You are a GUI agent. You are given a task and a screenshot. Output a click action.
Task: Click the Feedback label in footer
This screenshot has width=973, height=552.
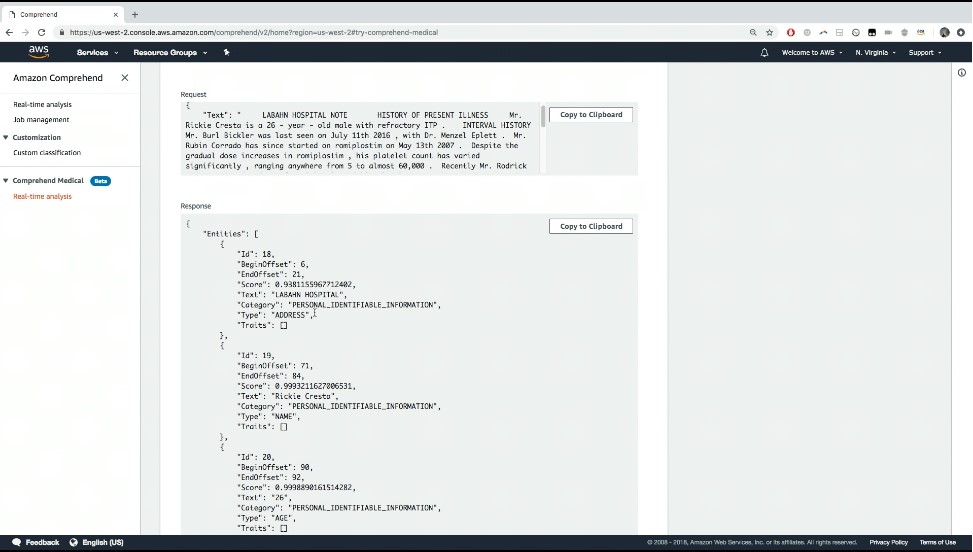42,542
